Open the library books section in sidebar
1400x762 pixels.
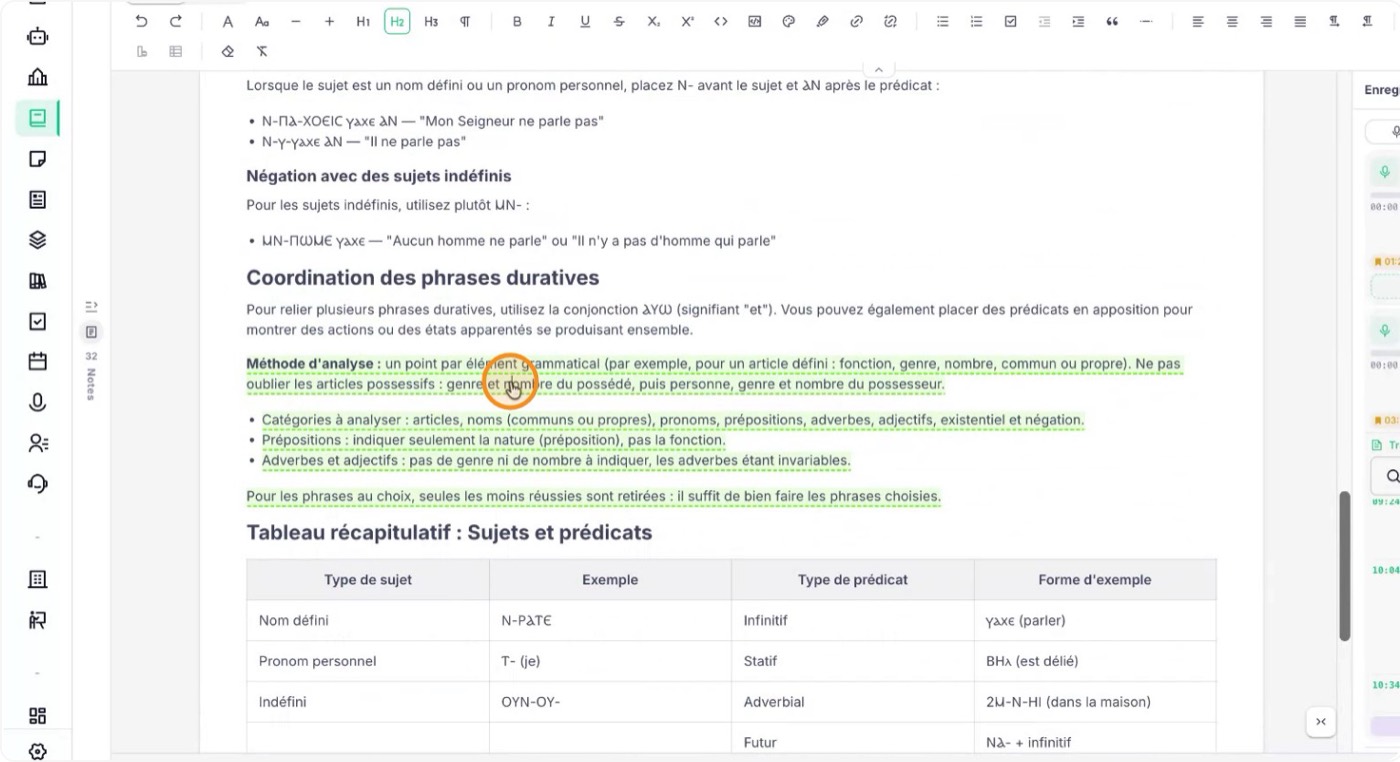(38, 281)
